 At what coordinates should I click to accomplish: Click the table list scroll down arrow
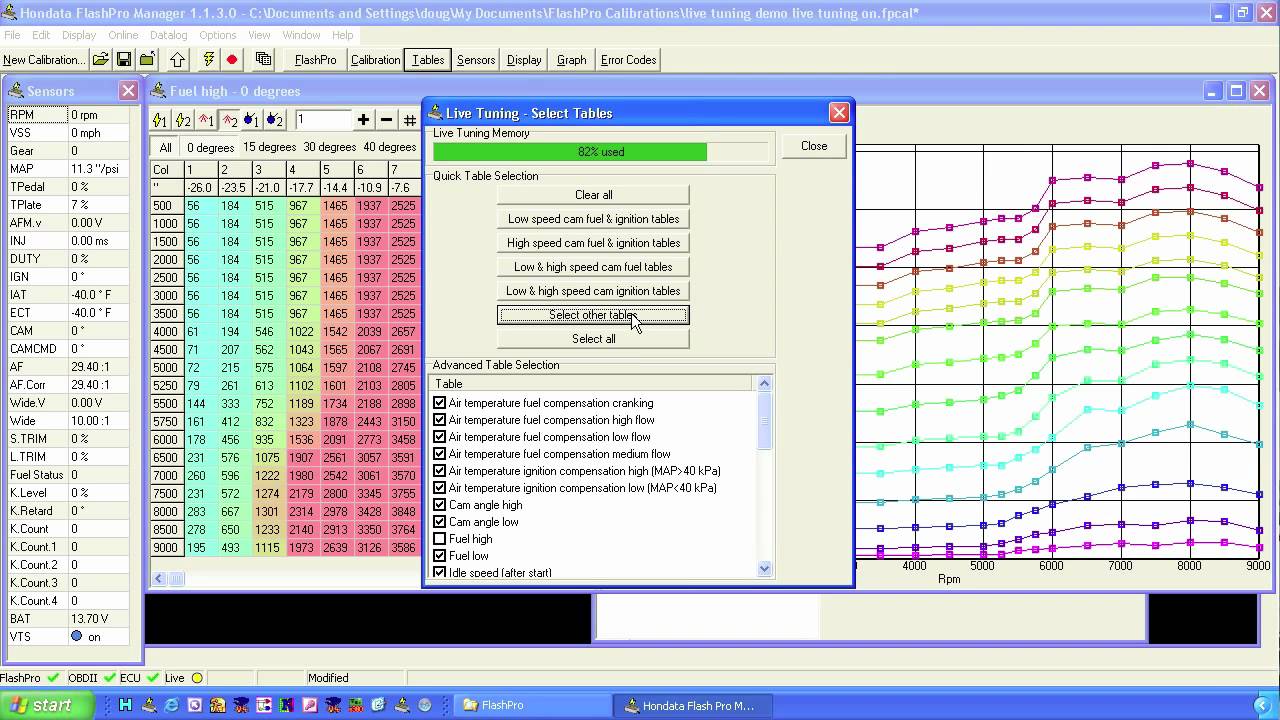(765, 569)
